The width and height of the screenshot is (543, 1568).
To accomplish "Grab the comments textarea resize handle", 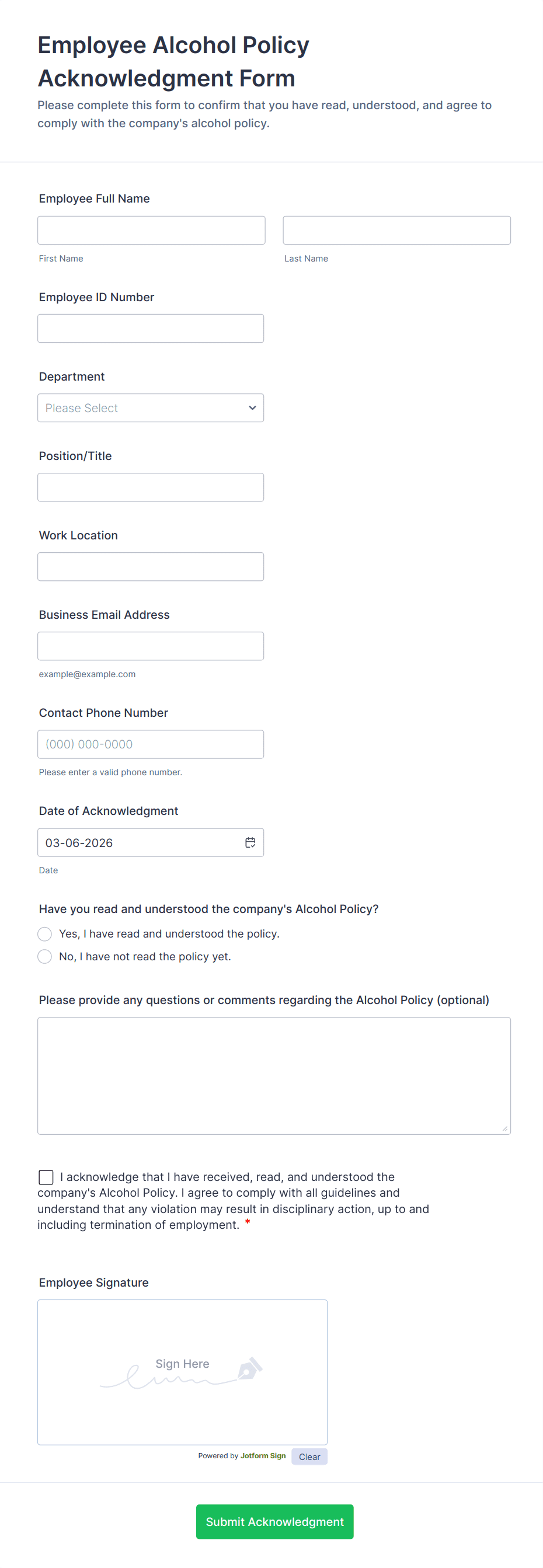I will tap(504, 1128).
